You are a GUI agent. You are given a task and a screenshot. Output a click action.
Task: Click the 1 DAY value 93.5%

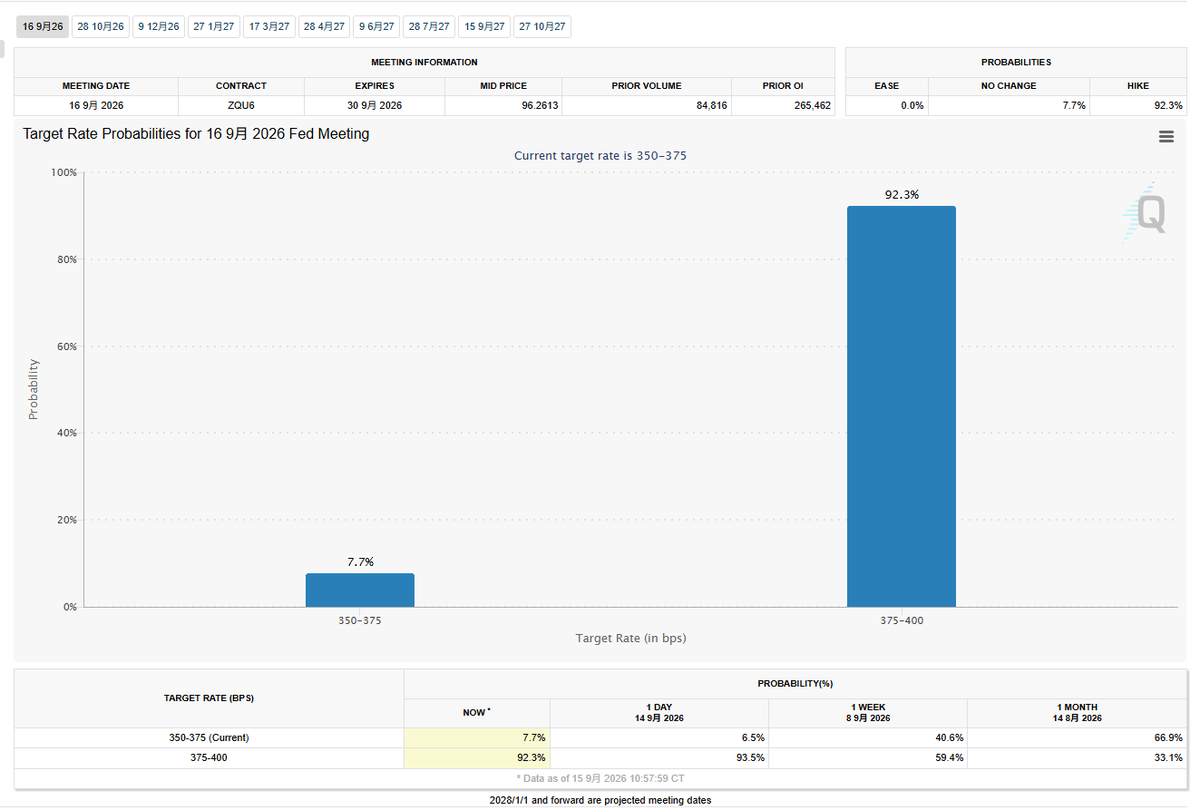[x=749, y=758]
